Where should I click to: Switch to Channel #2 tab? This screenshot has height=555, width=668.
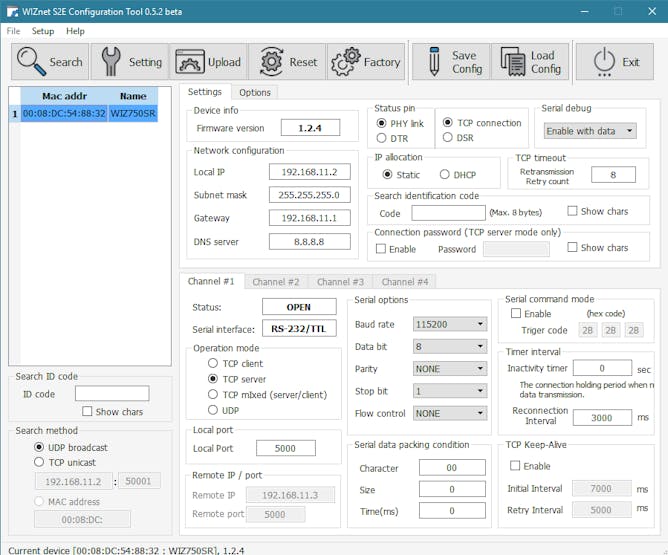click(276, 282)
